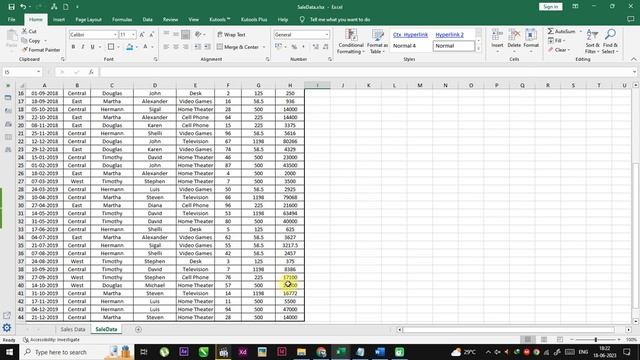Screen dimensions: 640x360
Task: Open the Formulas tab
Action: coord(122,19)
